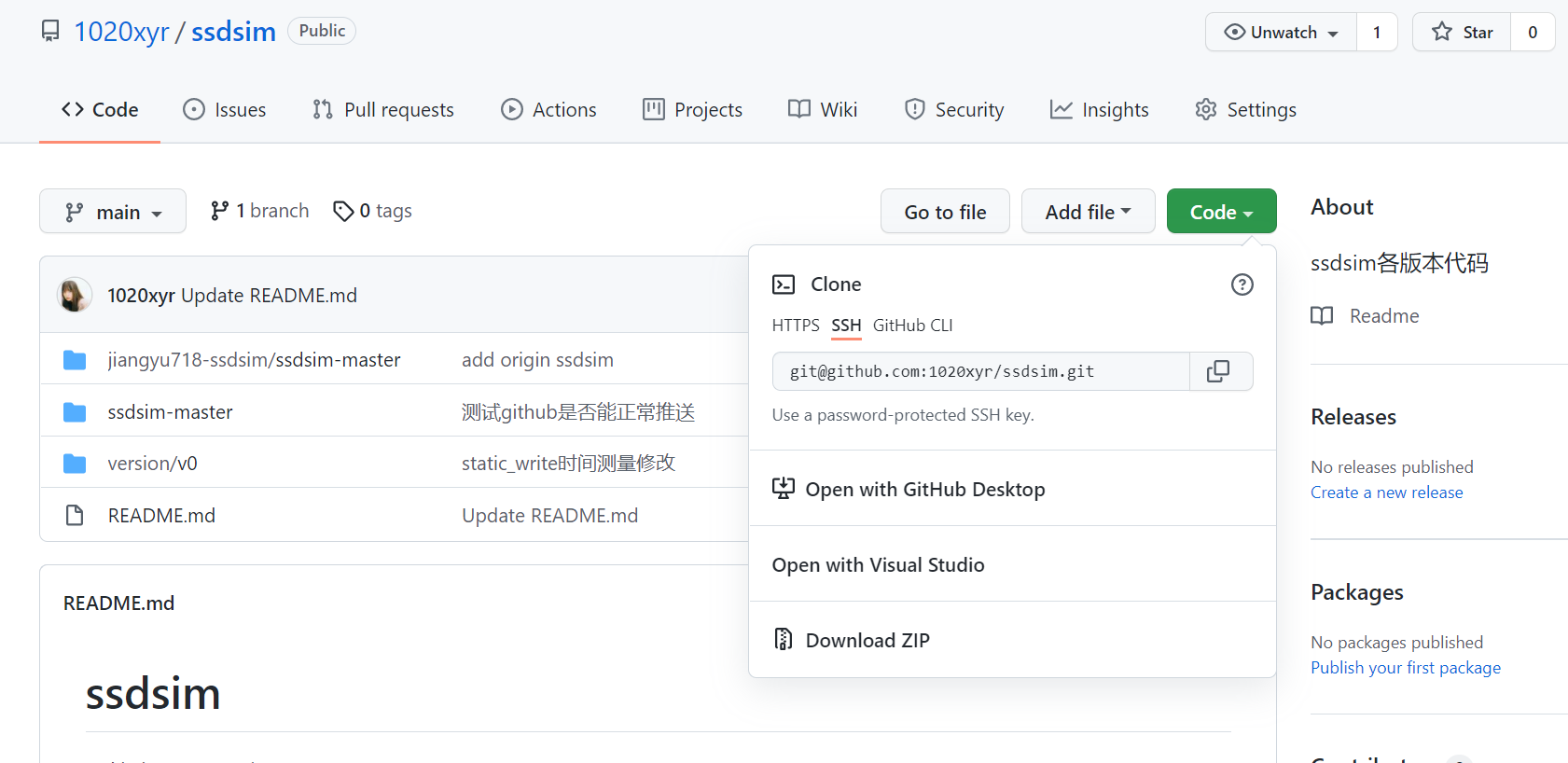Screen dimensions: 1568x763
Task: Open the version/v0 folder
Action: tap(152, 464)
